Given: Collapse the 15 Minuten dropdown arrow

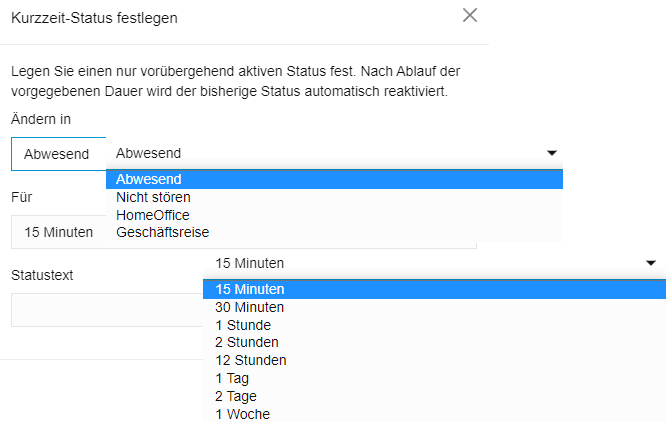Looking at the screenshot, I should click(x=651, y=263).
